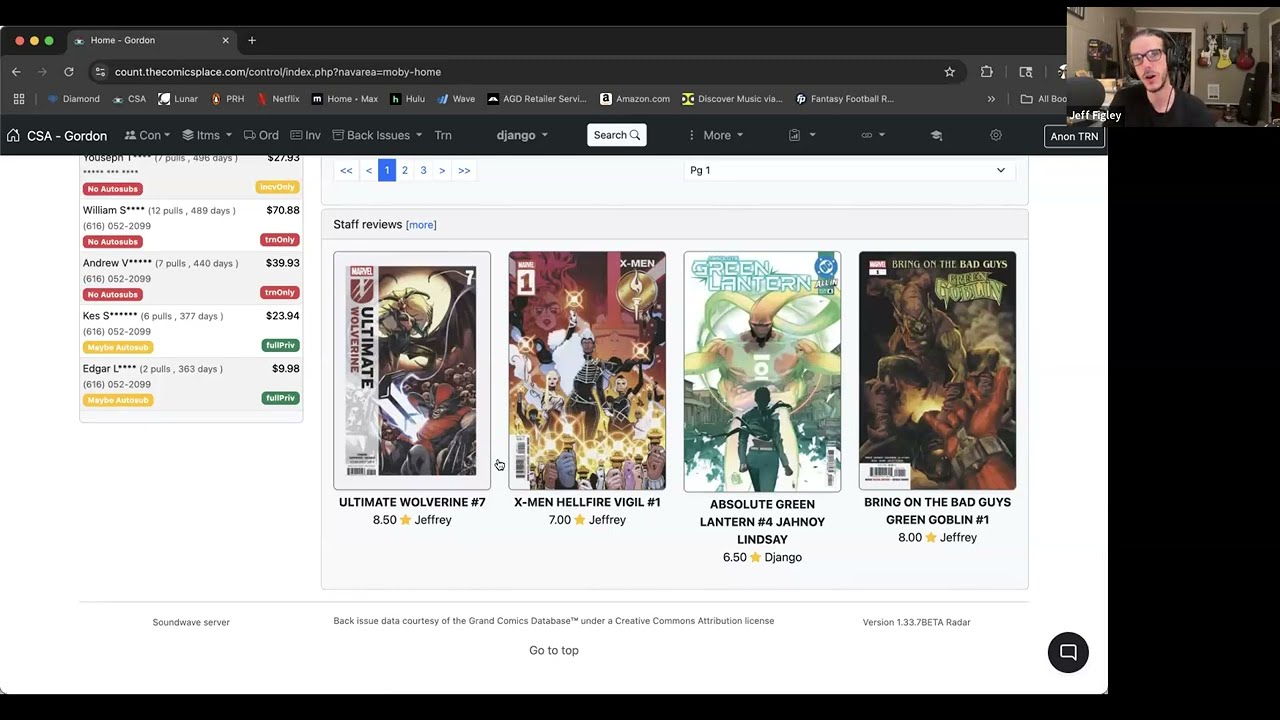Select page 2 in pagination
This screenshot has height=720, width=1280.
pyautogui.click(x=405, y=170)
